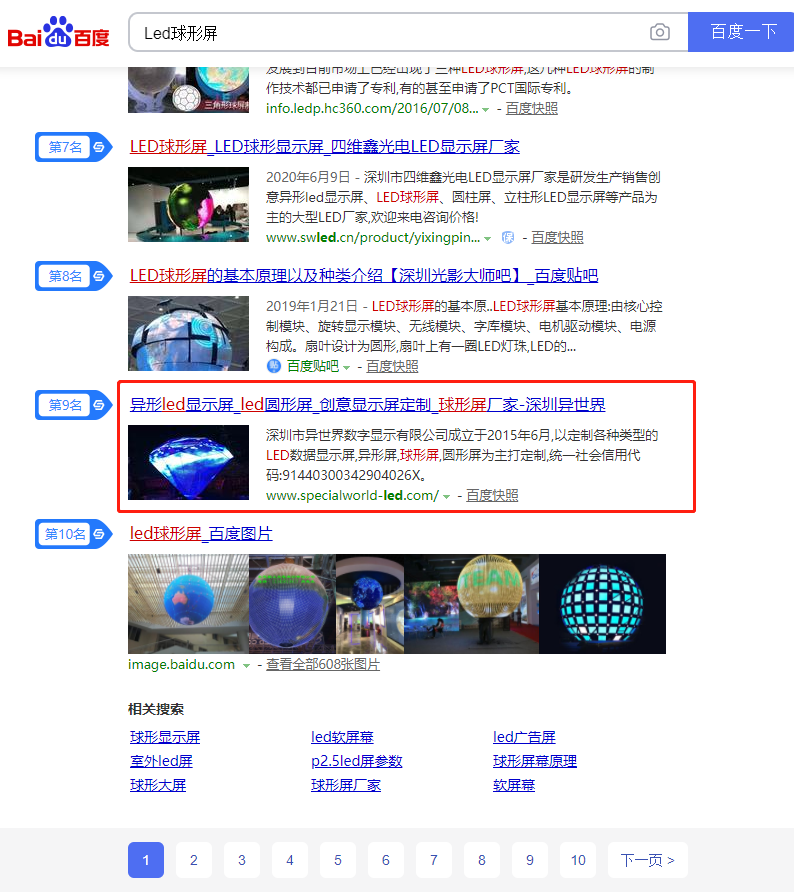Expand dropdown arrow next to www.swled.cn URL

tap(487, 238)
